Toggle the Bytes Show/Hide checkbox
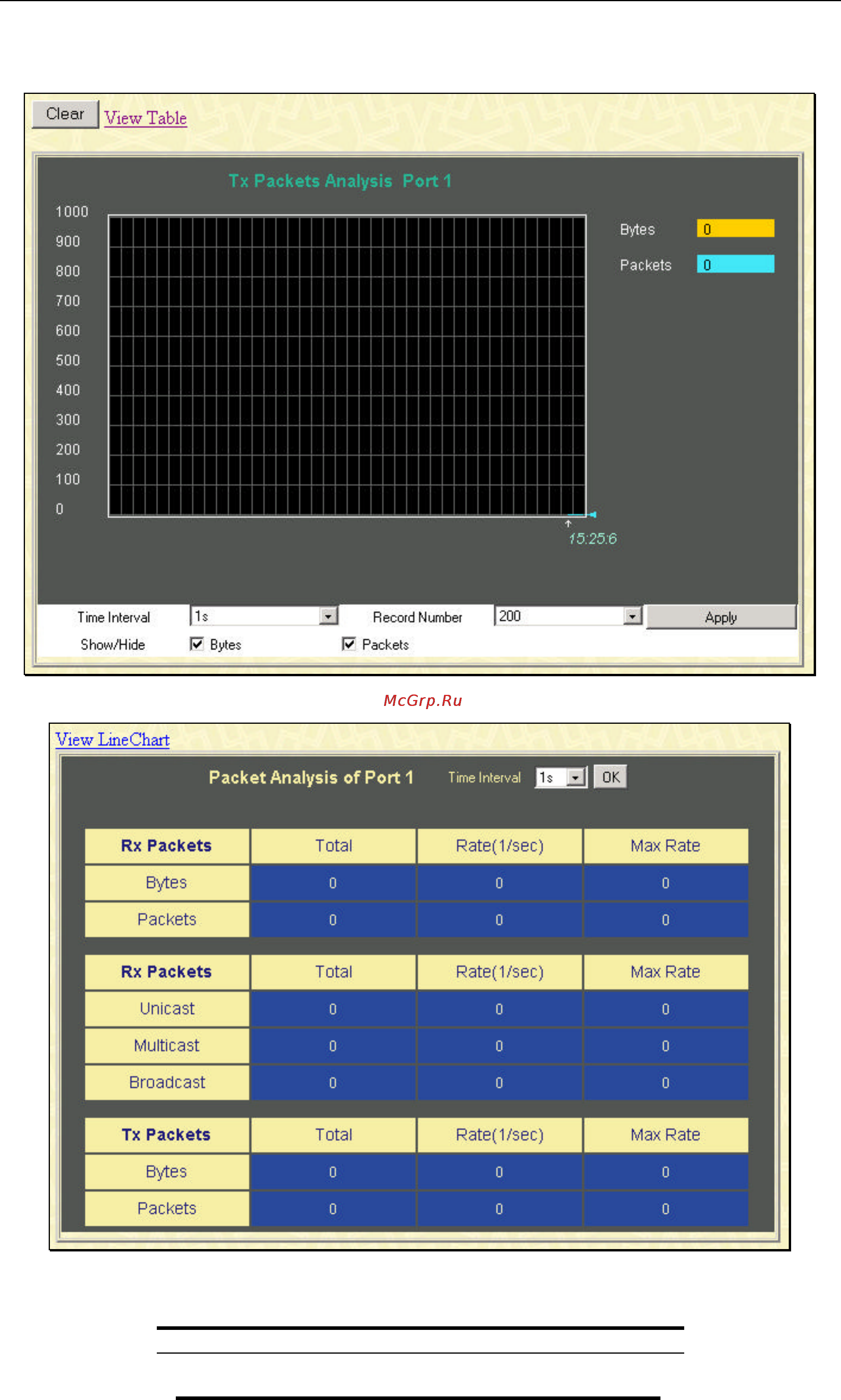Viewport: 841px width, 1400px height. [x=197, y=644]
